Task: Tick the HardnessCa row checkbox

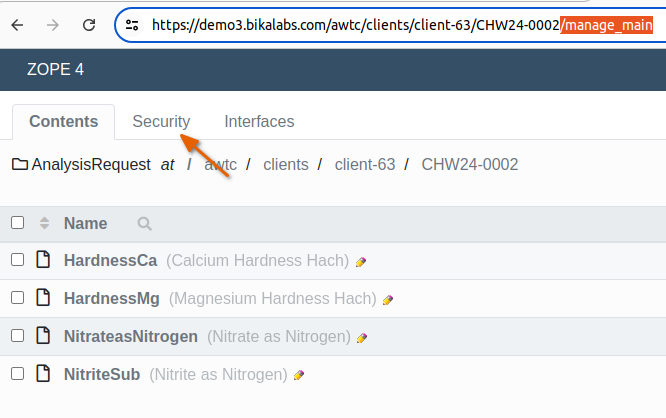Action: [17, 260]
